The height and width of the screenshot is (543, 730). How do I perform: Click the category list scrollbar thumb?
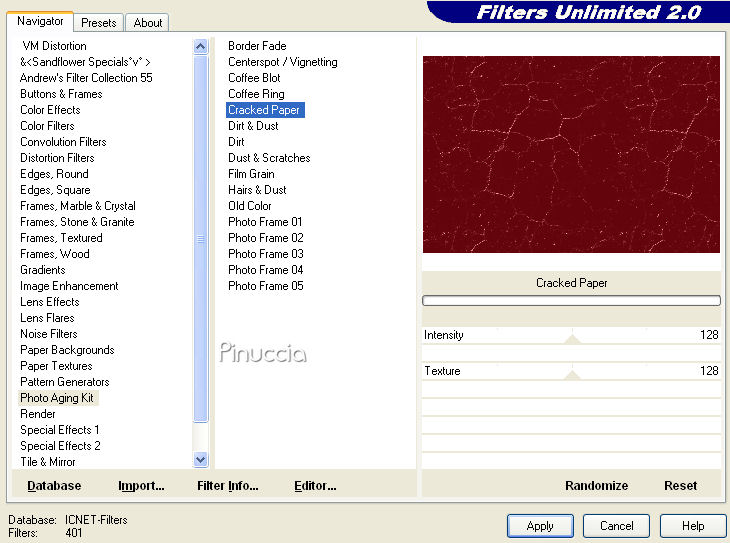click(200, 238)
